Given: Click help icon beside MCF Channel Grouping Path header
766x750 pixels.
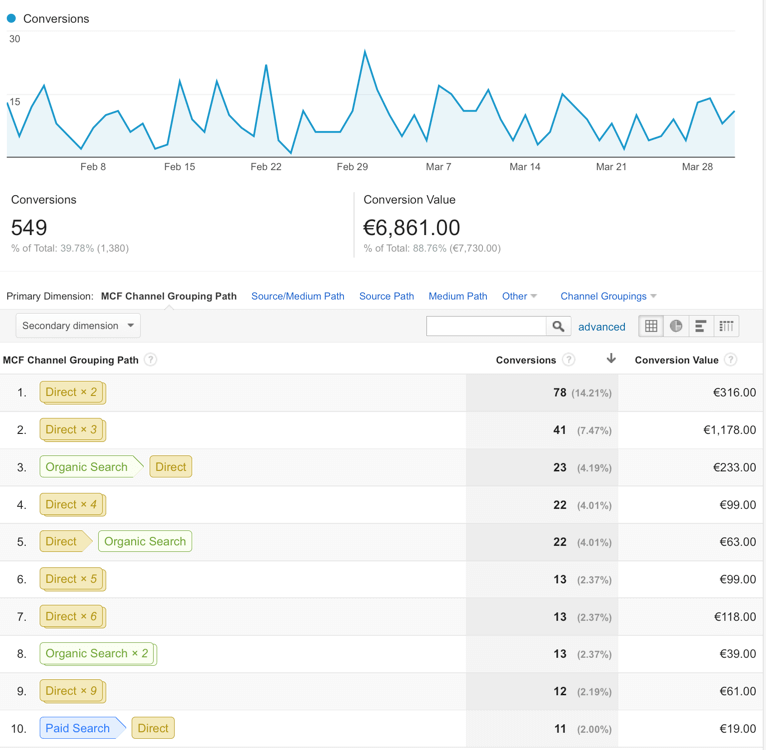Looking at the screenshot, I should tap(151, 360).
